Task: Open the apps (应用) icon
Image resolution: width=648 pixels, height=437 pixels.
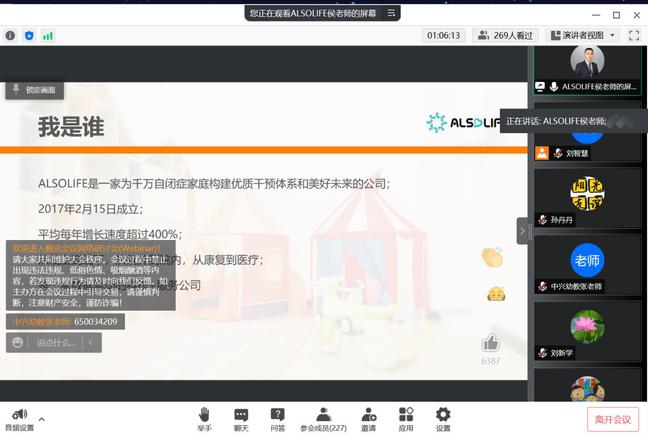Action: click(406, 418)
